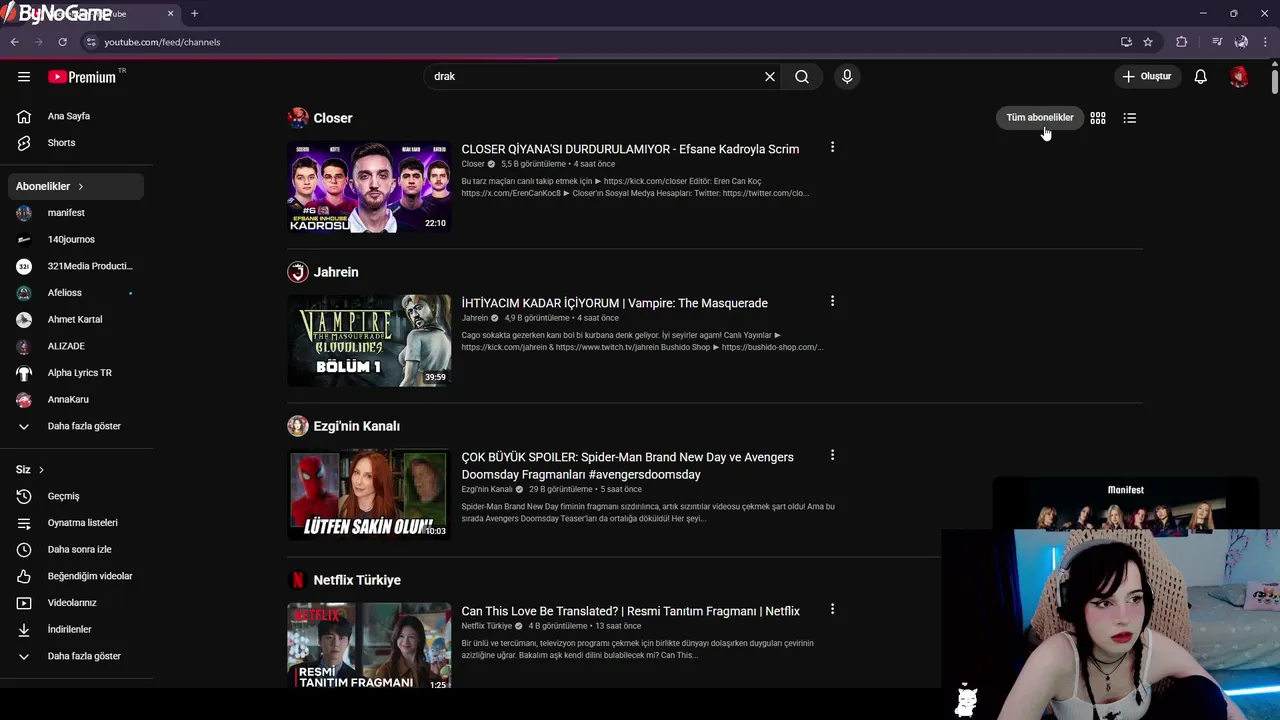The width and height of the screenshot is (1280, 720).
Task: Open more options for Jahrein video
Action: click(x=832, y=301)
